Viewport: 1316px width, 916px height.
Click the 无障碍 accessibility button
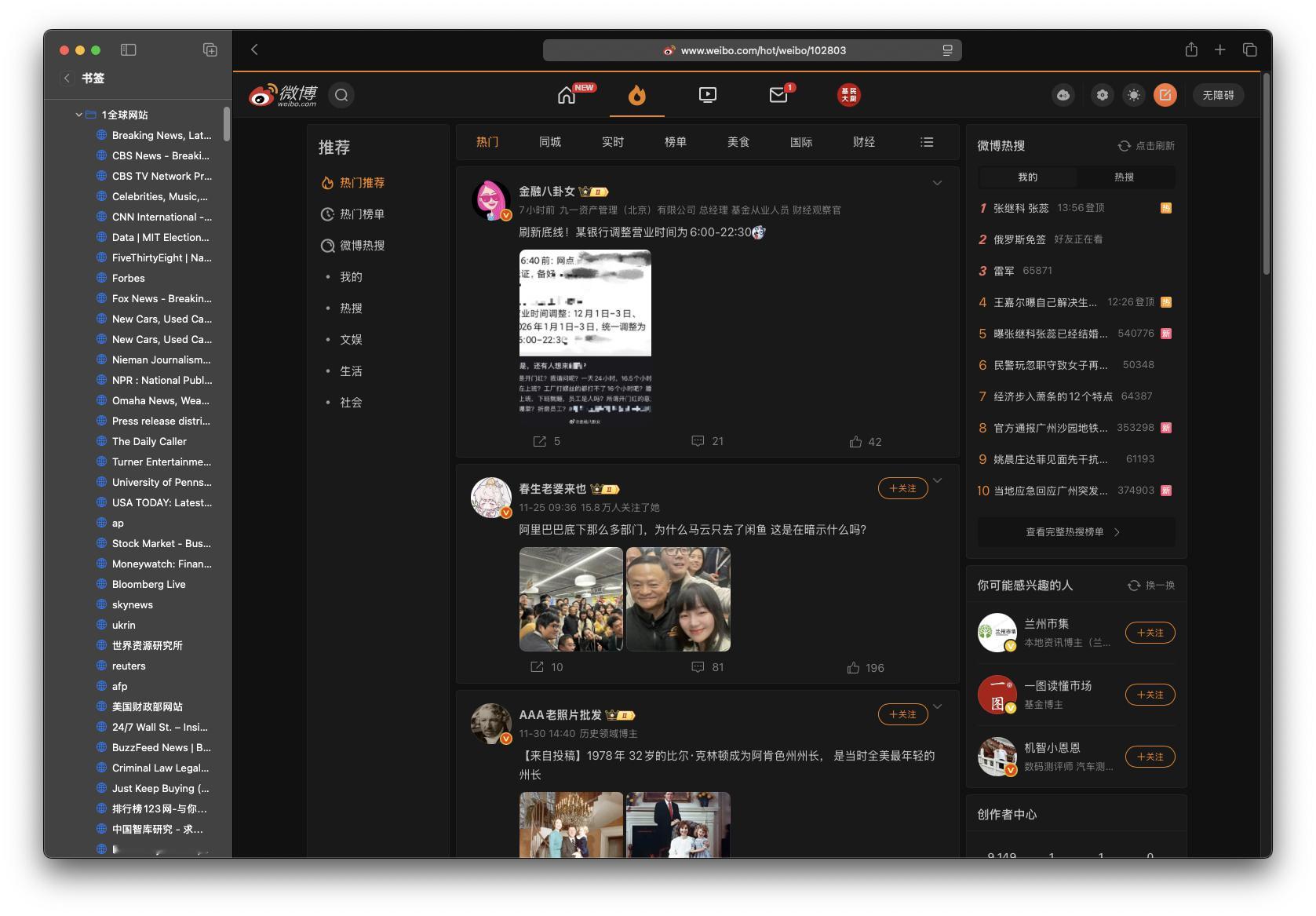1218,95
